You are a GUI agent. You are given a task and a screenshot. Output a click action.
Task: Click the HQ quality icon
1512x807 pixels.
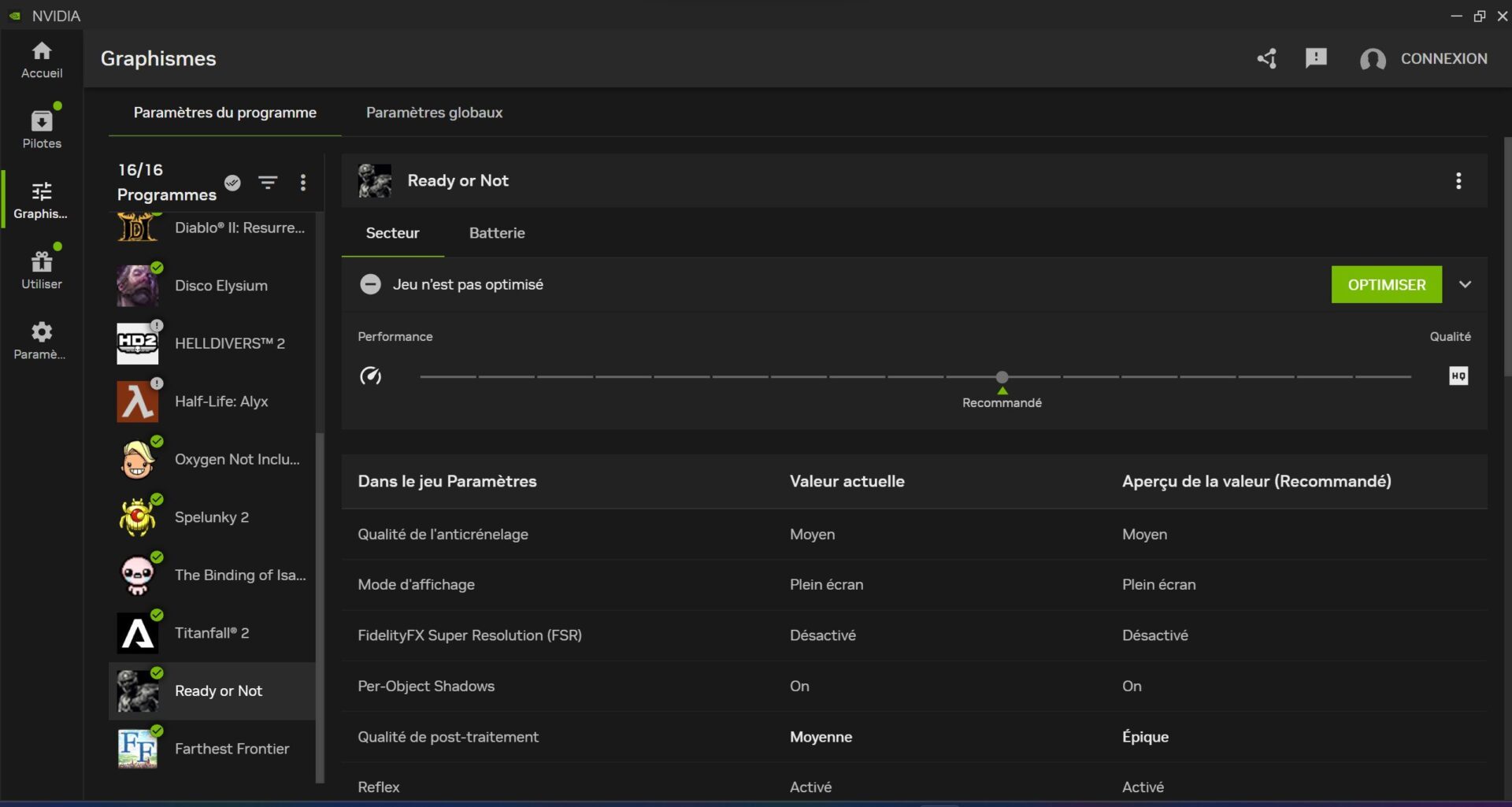(x=1458, y=376)
